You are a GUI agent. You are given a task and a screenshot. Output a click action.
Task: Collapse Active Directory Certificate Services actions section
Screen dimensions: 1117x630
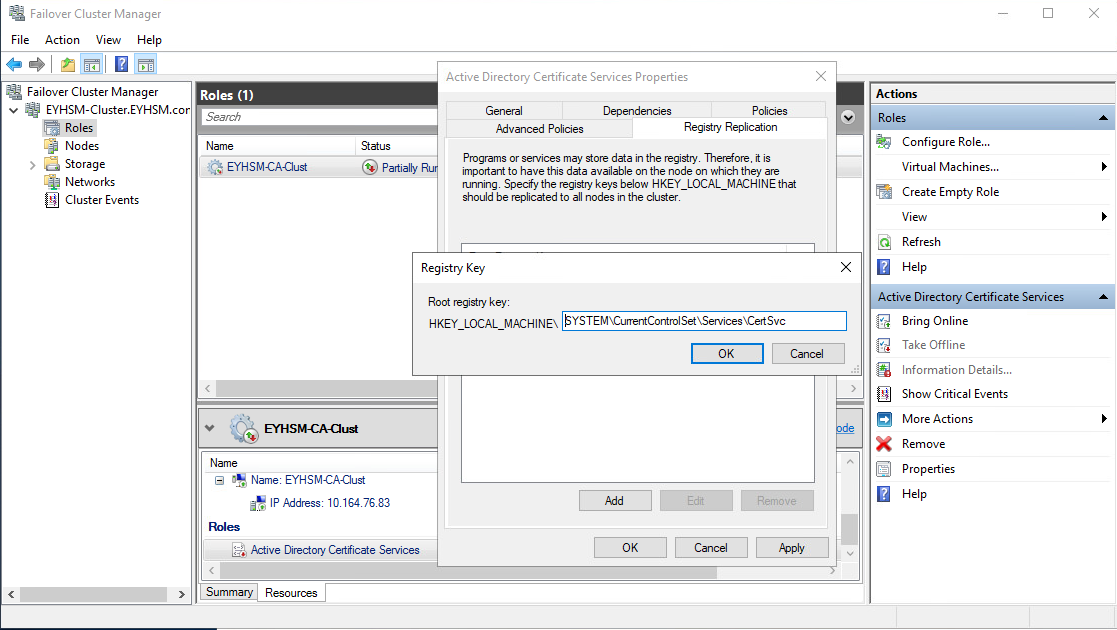(1103, 296)
